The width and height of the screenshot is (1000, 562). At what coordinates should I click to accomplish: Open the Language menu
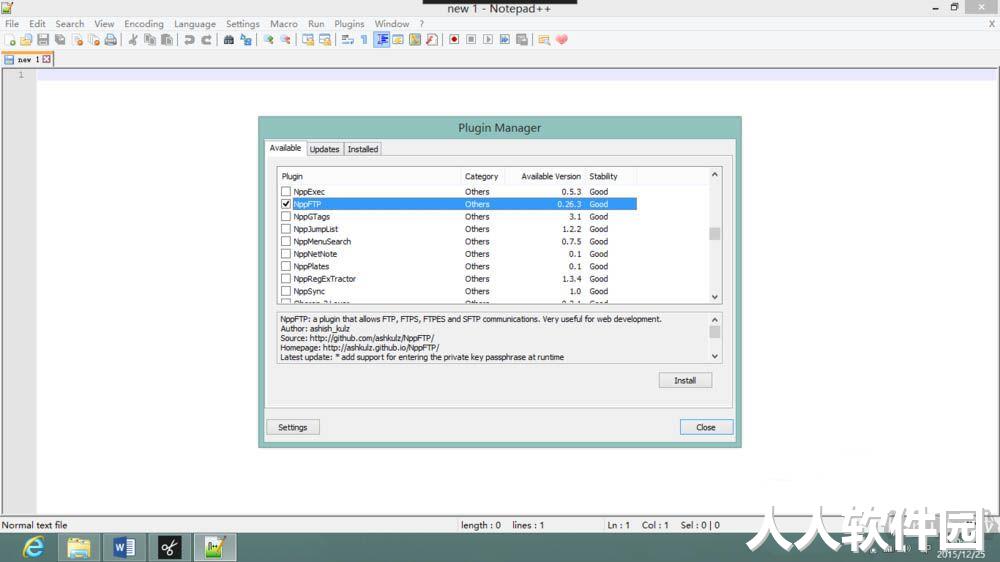195,24
